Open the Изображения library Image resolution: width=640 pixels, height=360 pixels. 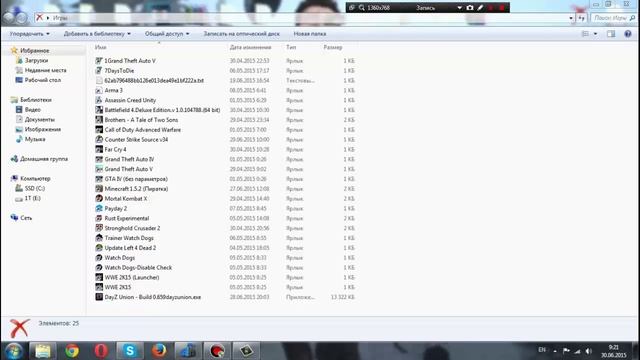[43, 129]
